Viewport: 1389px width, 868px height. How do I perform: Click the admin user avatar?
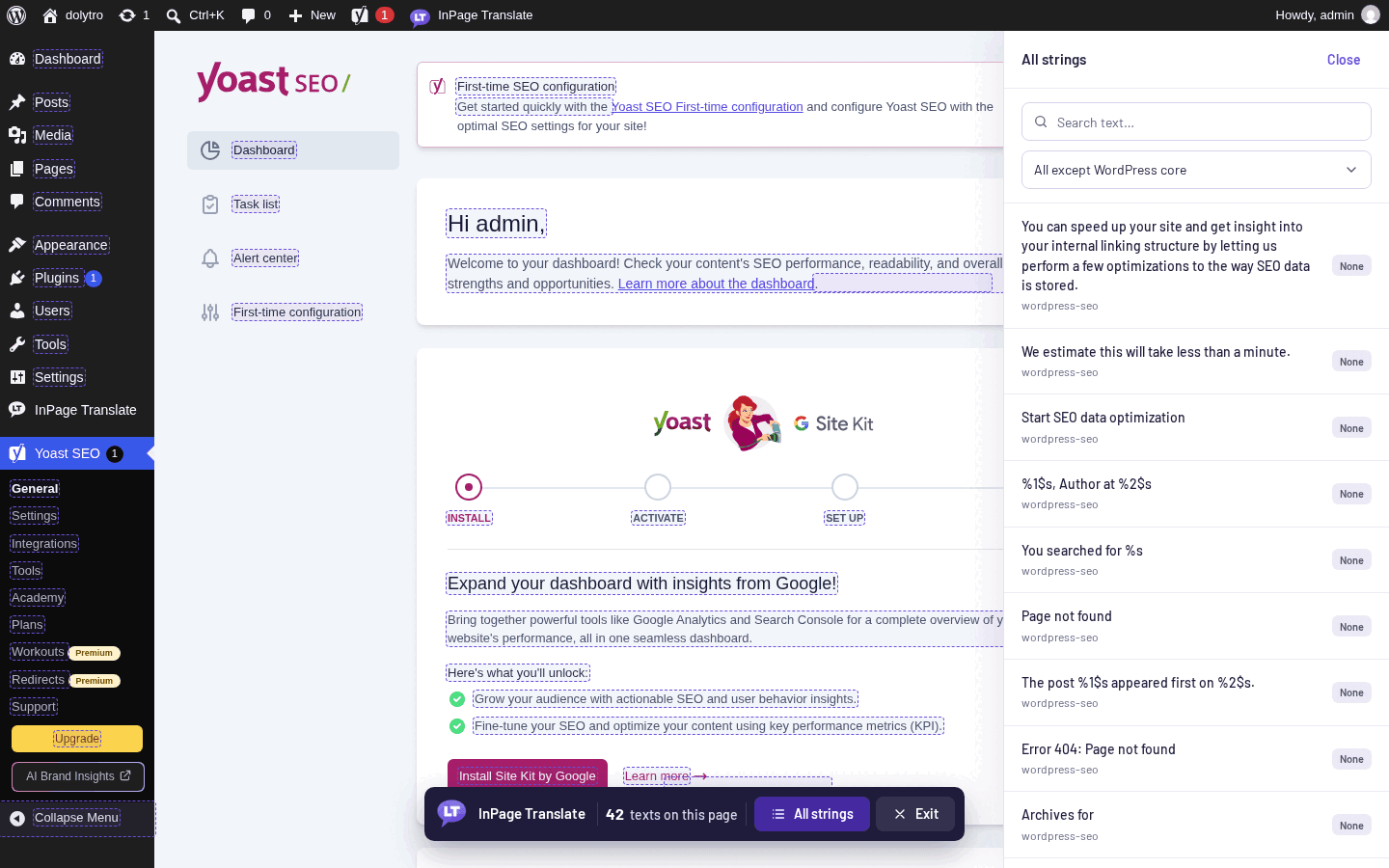coord(1370,15)
